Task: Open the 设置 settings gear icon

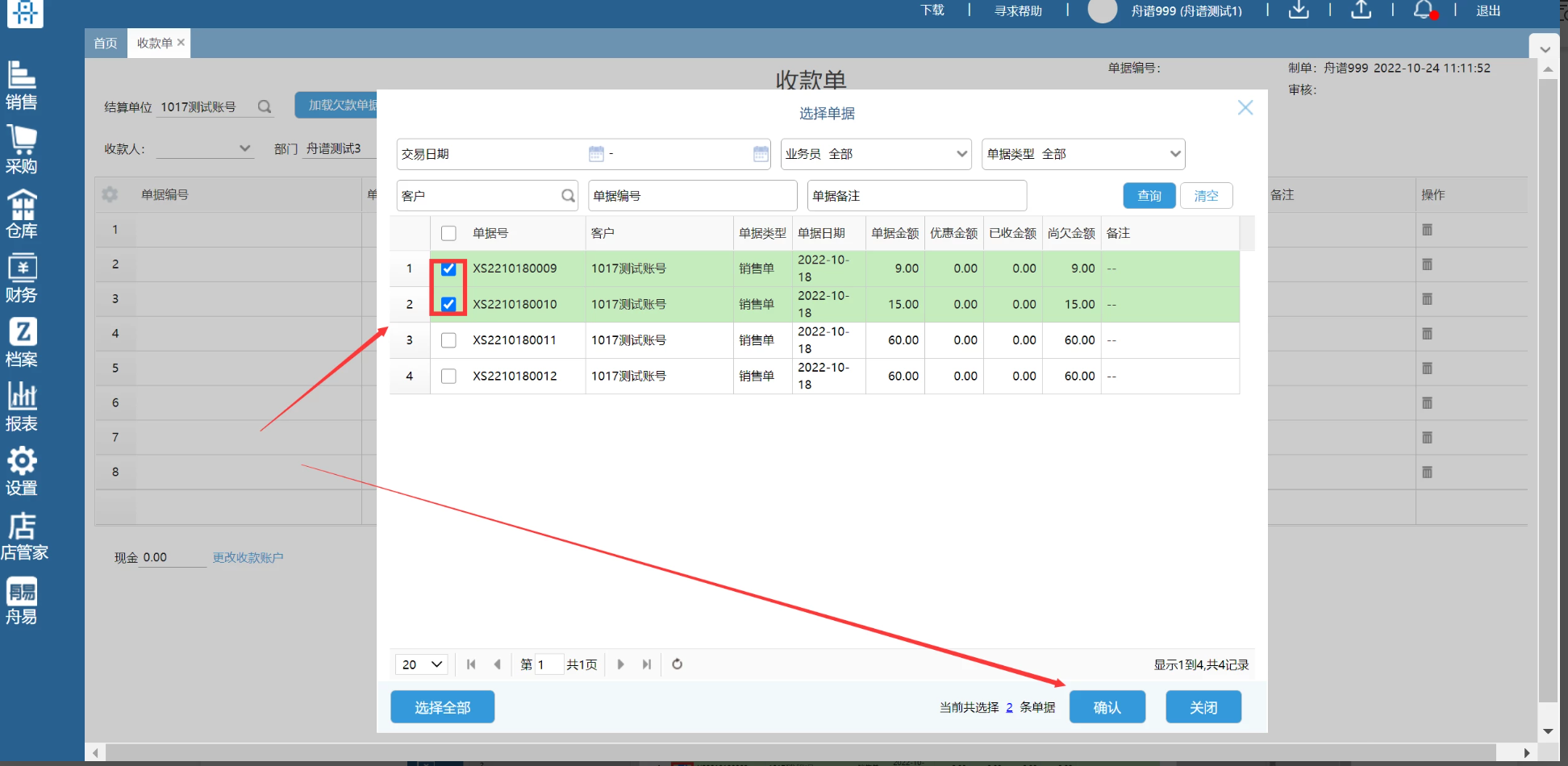Action: click(22, 471)
